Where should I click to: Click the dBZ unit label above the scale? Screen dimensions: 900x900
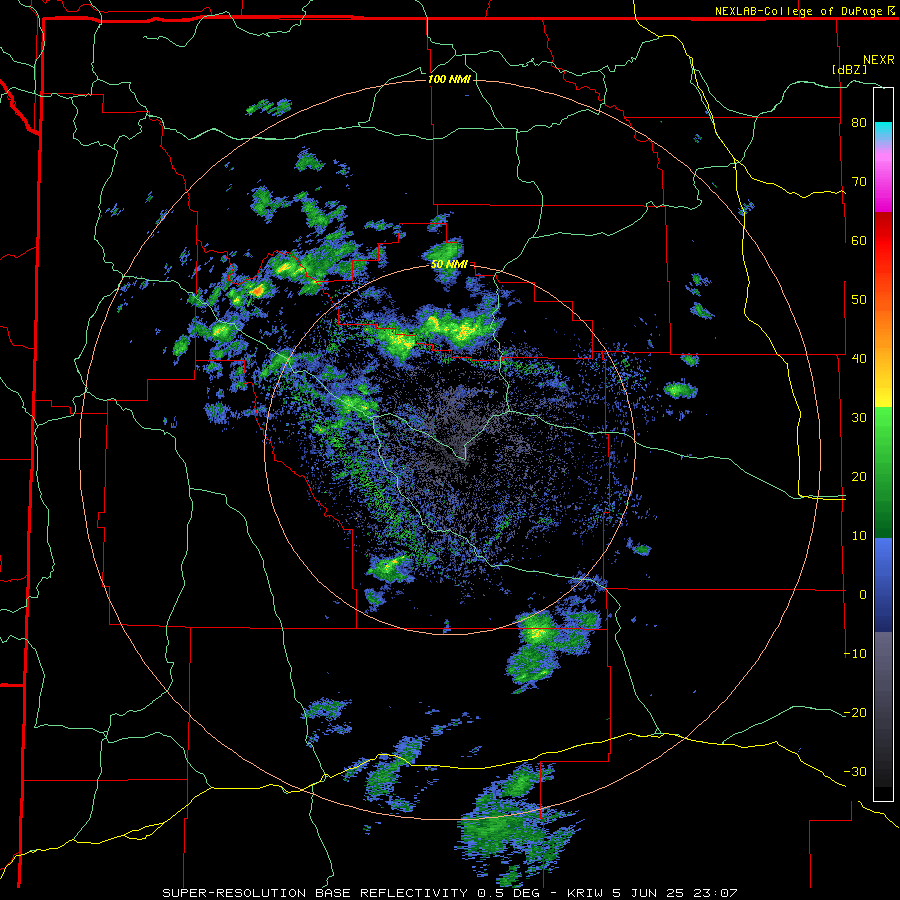pos(849,69)
